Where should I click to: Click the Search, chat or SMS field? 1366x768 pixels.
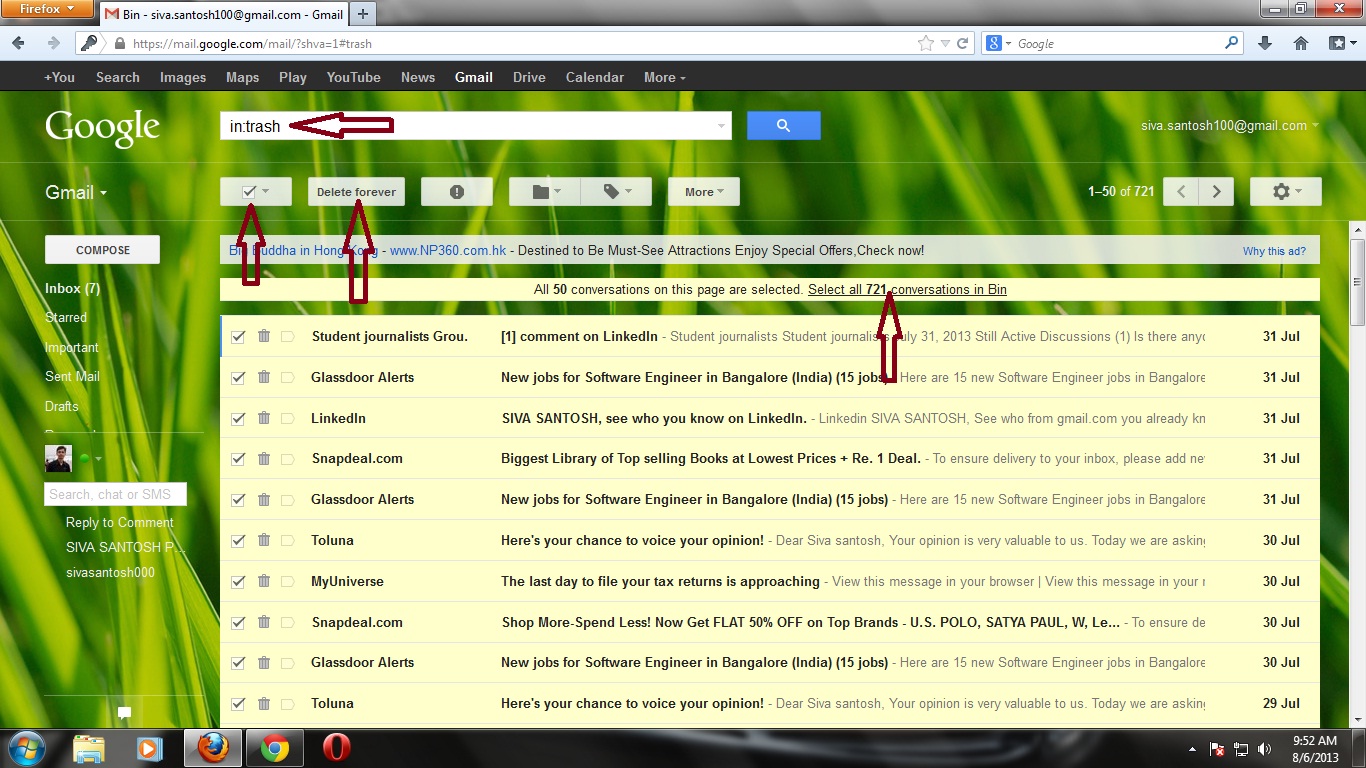pyautogui.click(x=115, y=494)
